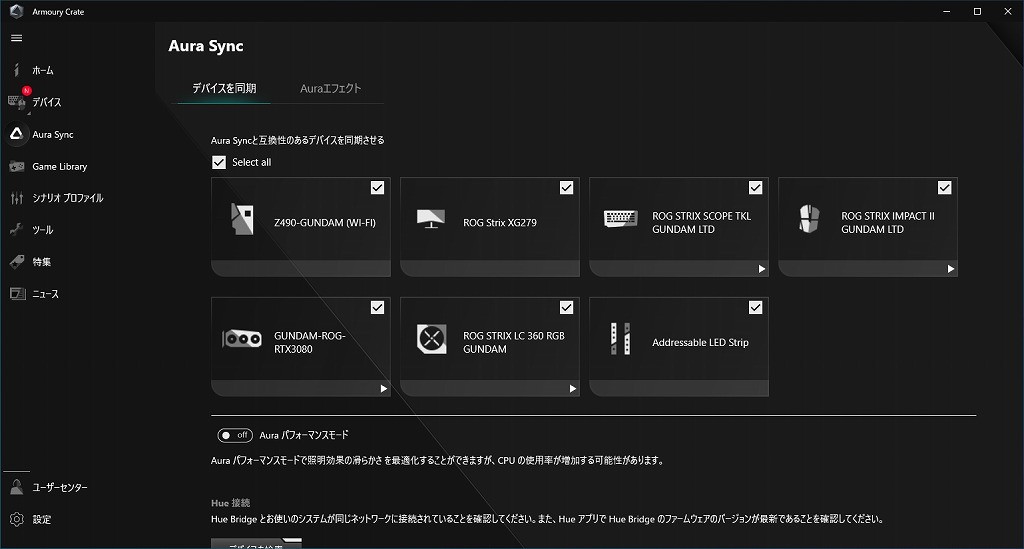This screenshot has width=1024, height=549.
Task: Expand the GUNDAM-ROG-RTX3080 card arrow
Action: (383, 388)
